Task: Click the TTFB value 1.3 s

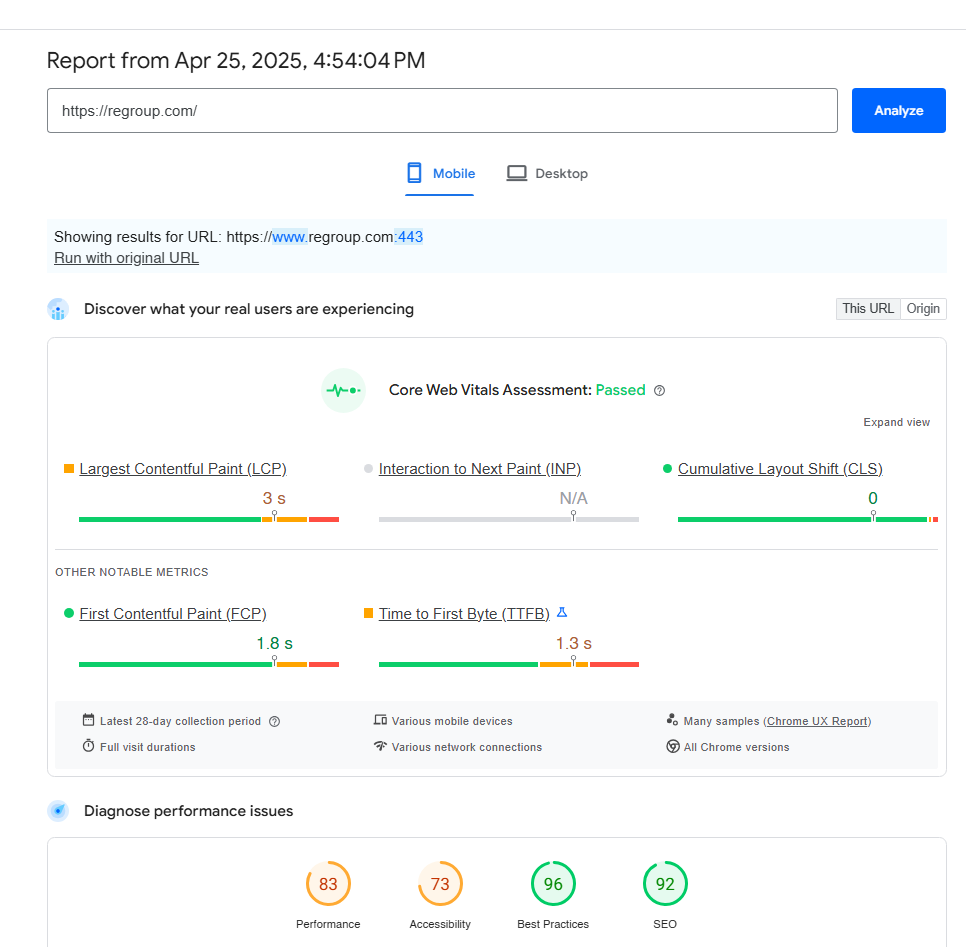Action: (x=574, y=643)
